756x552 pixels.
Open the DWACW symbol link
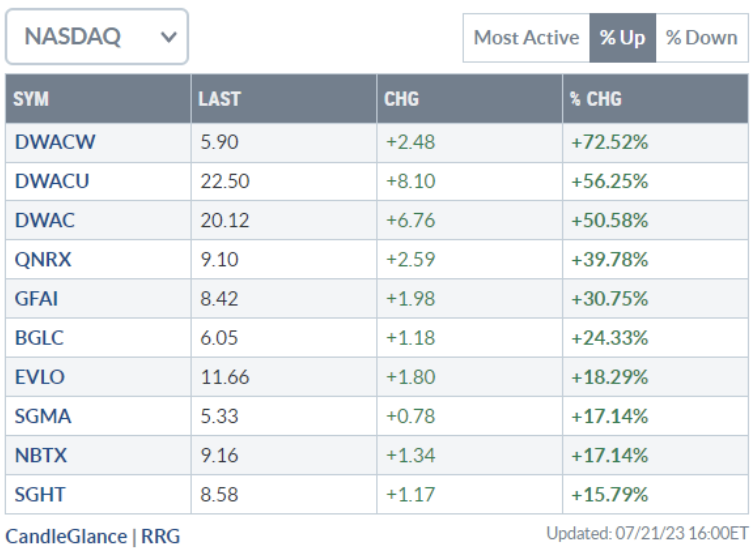click(x=55, y=142)
